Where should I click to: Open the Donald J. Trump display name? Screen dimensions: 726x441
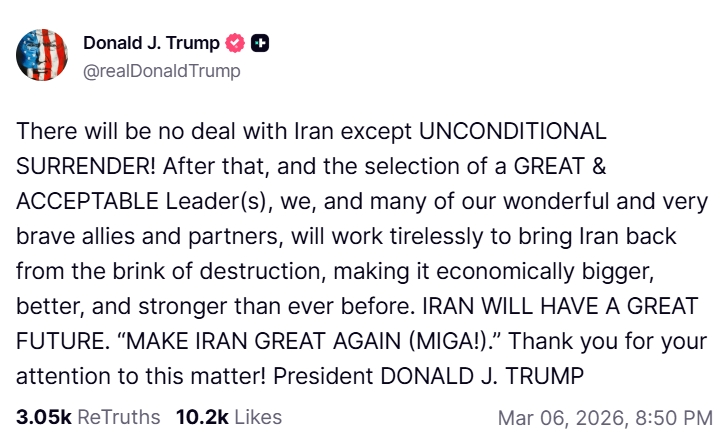[x=151, y=43]
